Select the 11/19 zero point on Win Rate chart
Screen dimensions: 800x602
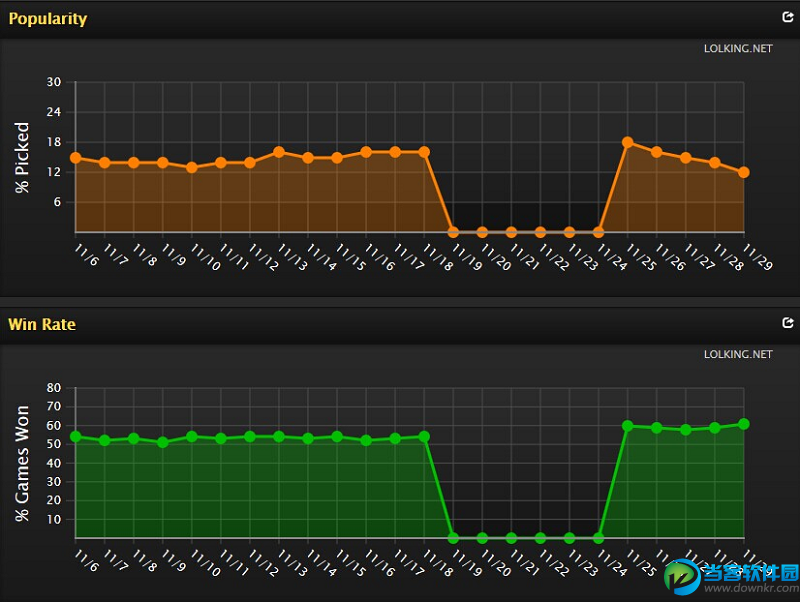(x=453, y=538)
